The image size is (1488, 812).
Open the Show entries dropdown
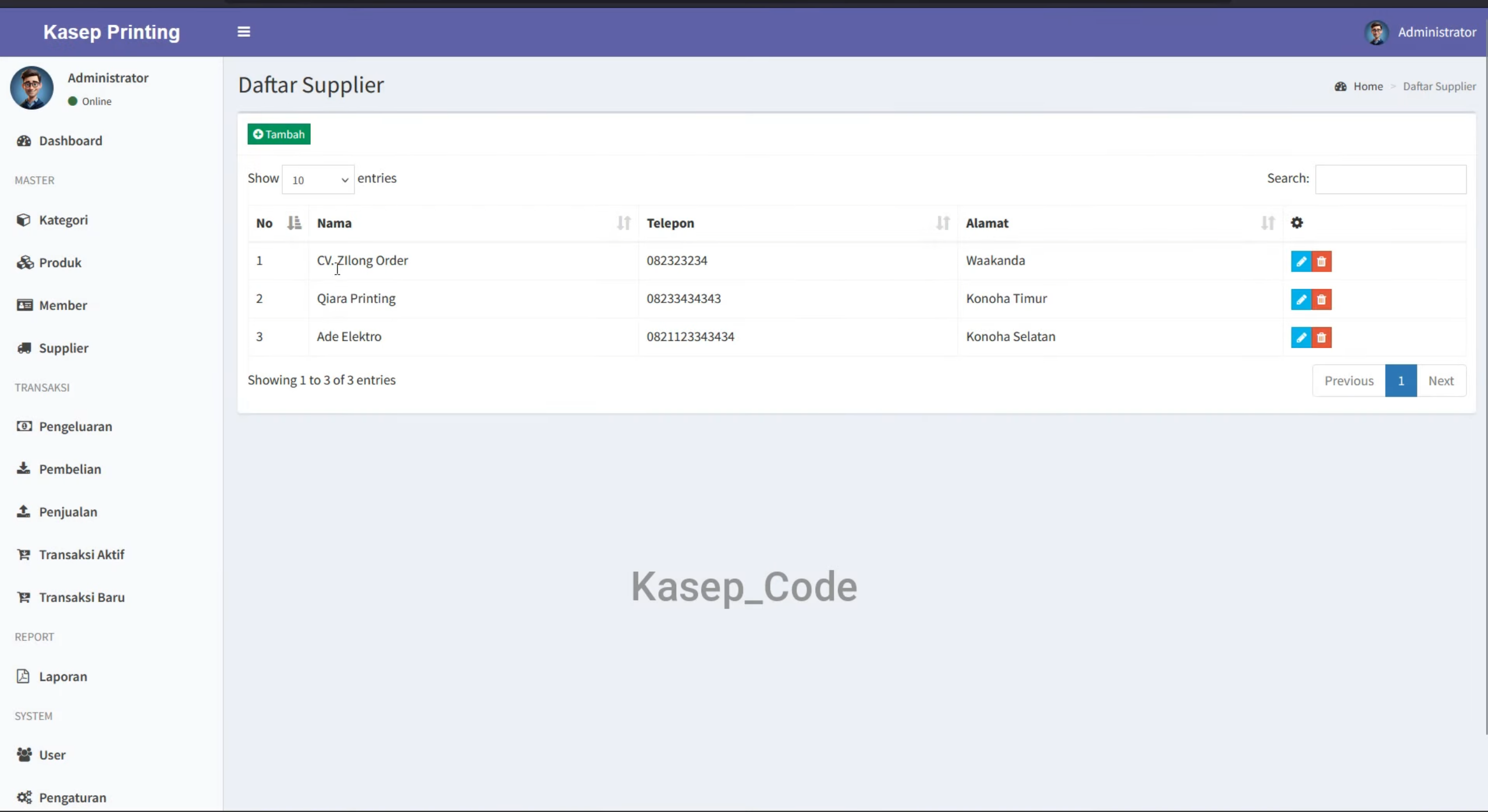tap(318, 180)
